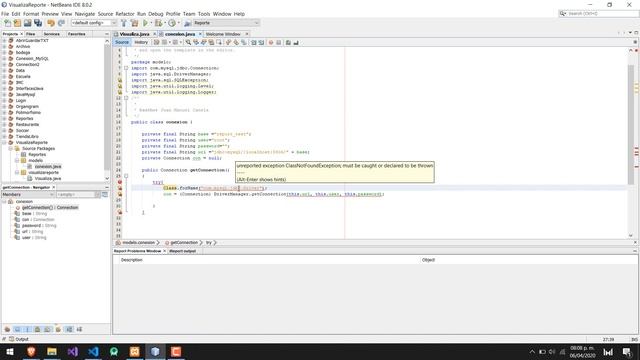Expand the AbrirGuardarTXT project node
The height and width of the screenshot is (360, 640).
4,40
